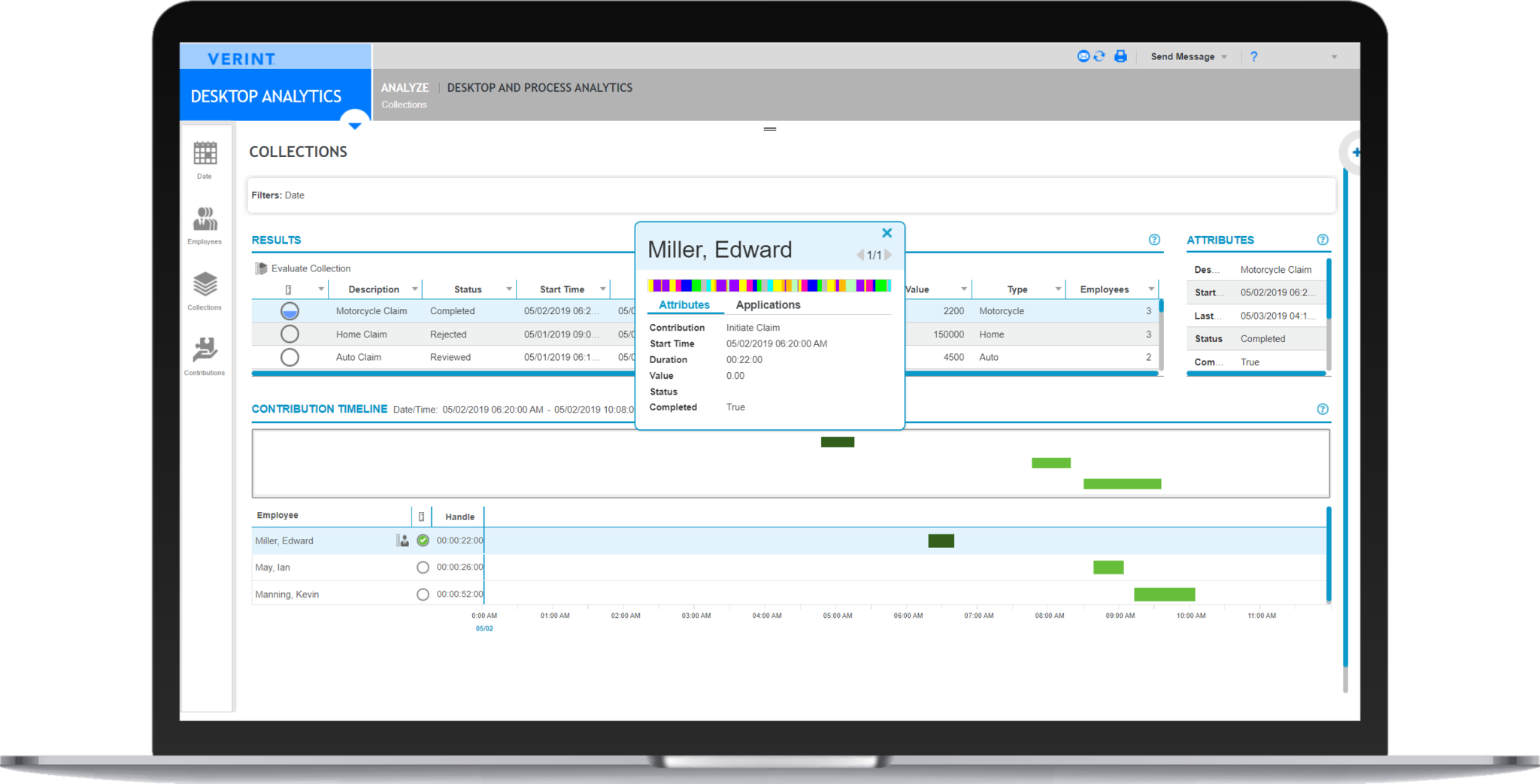Image resolution: width=1540 pixels, height=784 pixels.
Task: Open the Description column dropdown arrow
Action: (x=414, y=289)
